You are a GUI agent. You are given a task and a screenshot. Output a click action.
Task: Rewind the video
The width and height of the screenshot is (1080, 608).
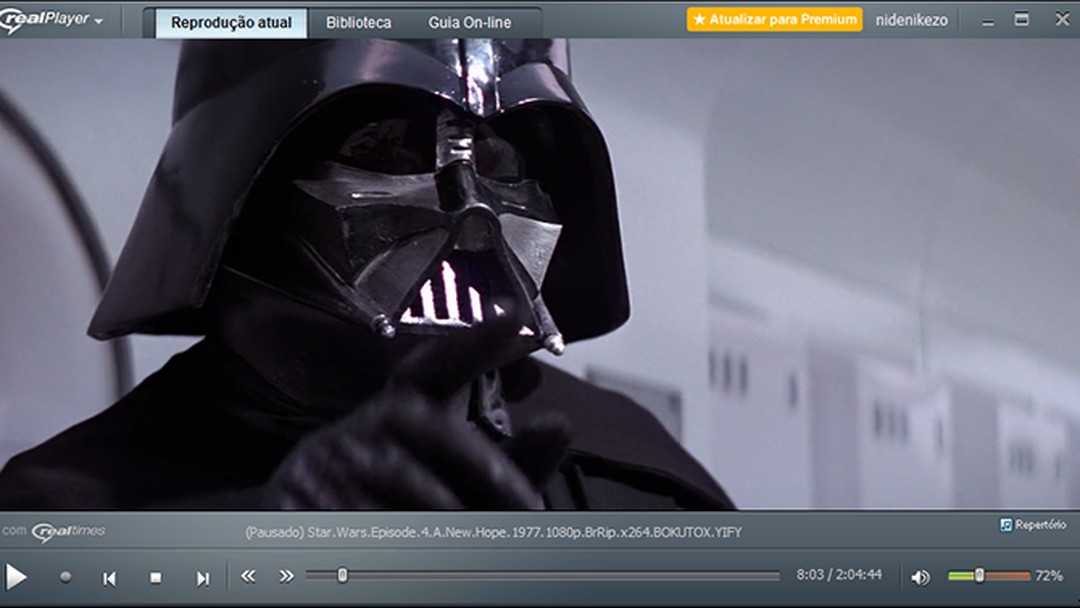coord(248,576)
